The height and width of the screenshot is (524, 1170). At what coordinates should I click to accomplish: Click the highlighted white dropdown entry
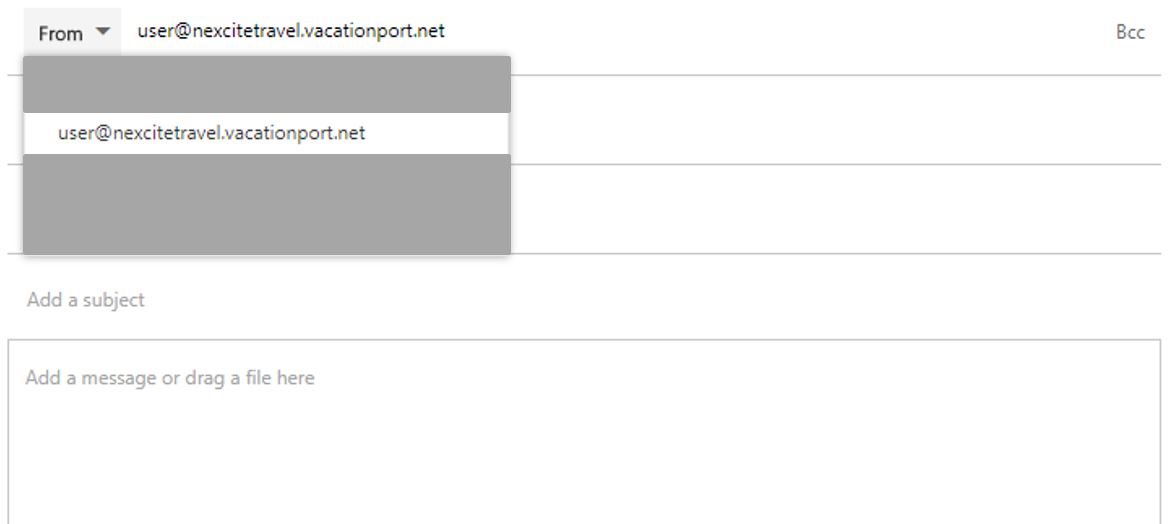pos(266,134)
